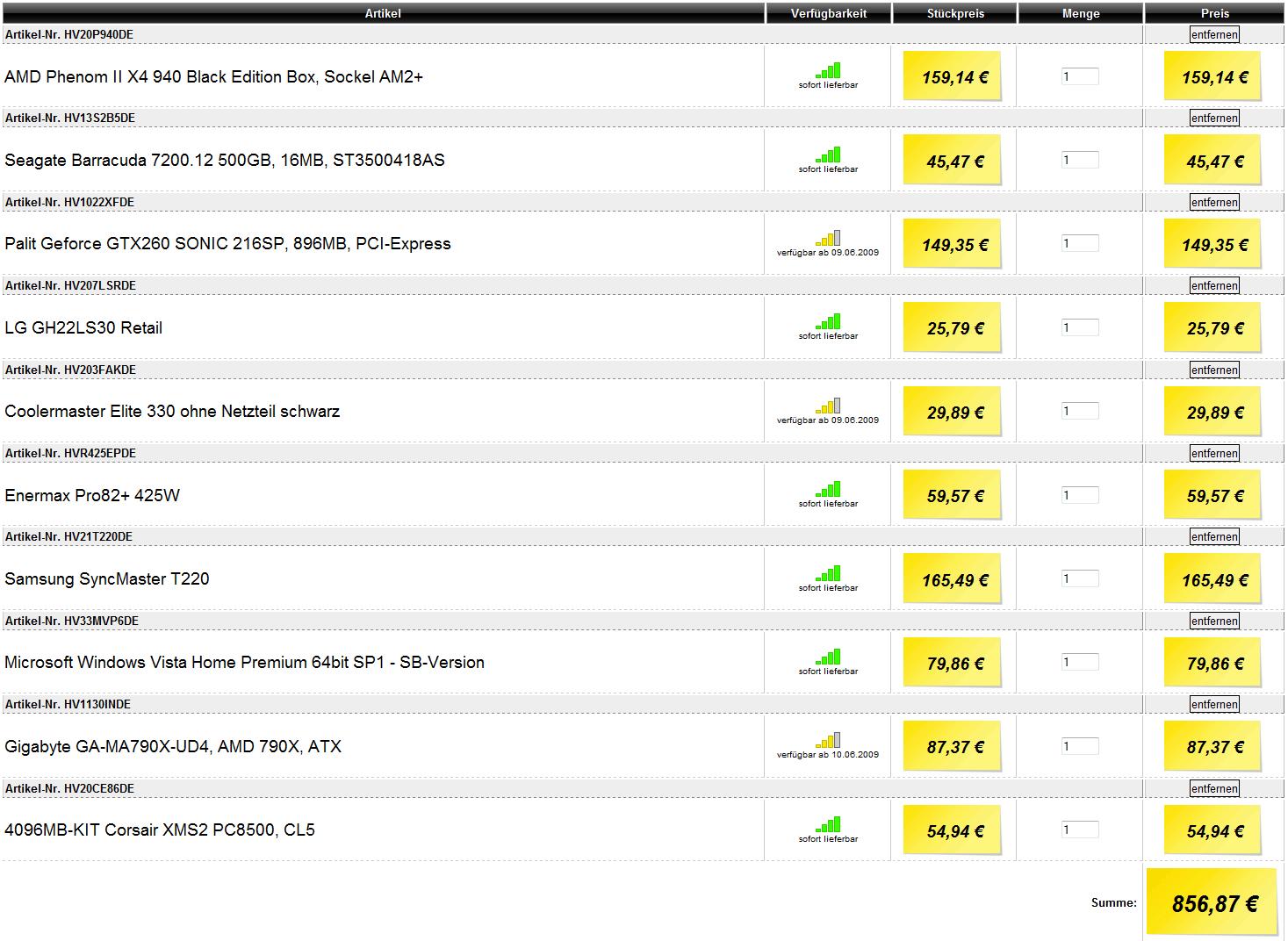
Task: Click the Artikel column header
Action: point(383,13)
